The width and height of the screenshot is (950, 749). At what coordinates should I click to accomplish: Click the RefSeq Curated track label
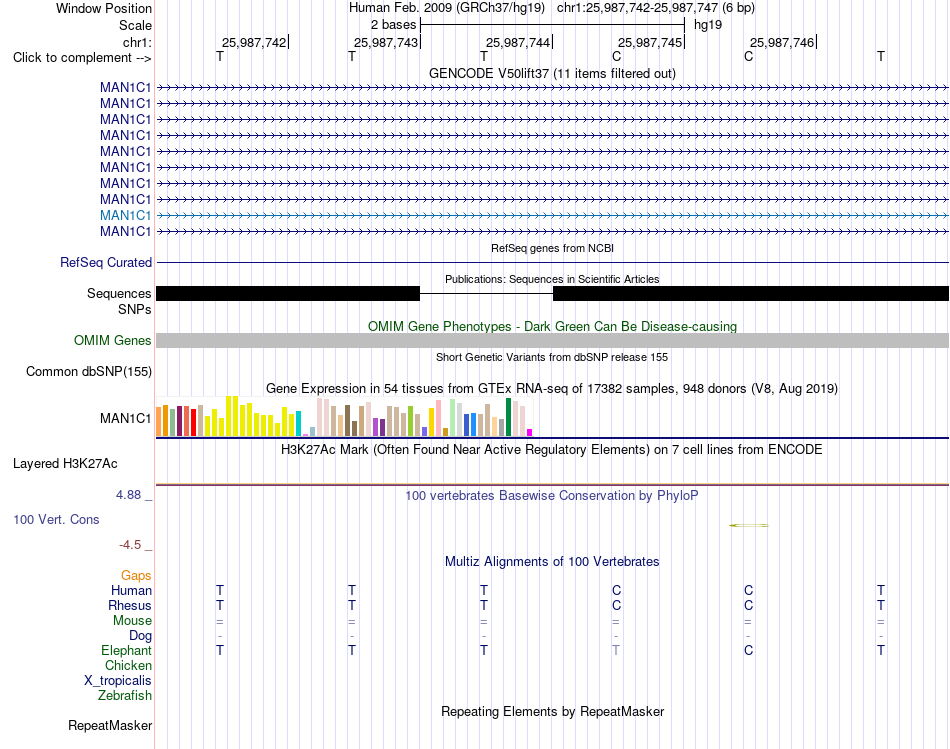[106, 262]
